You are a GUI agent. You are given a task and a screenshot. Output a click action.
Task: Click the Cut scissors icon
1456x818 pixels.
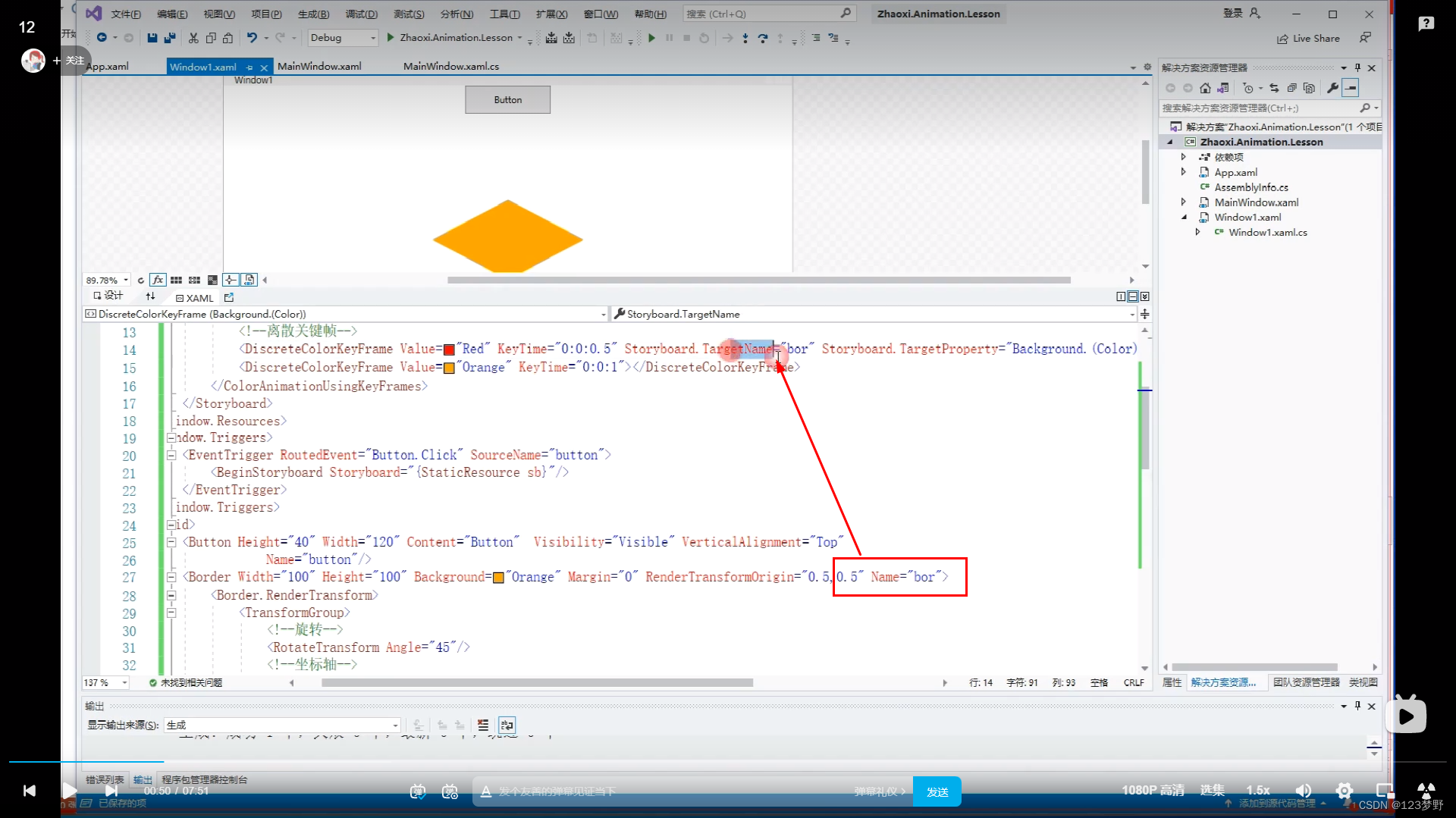point(193,38)
